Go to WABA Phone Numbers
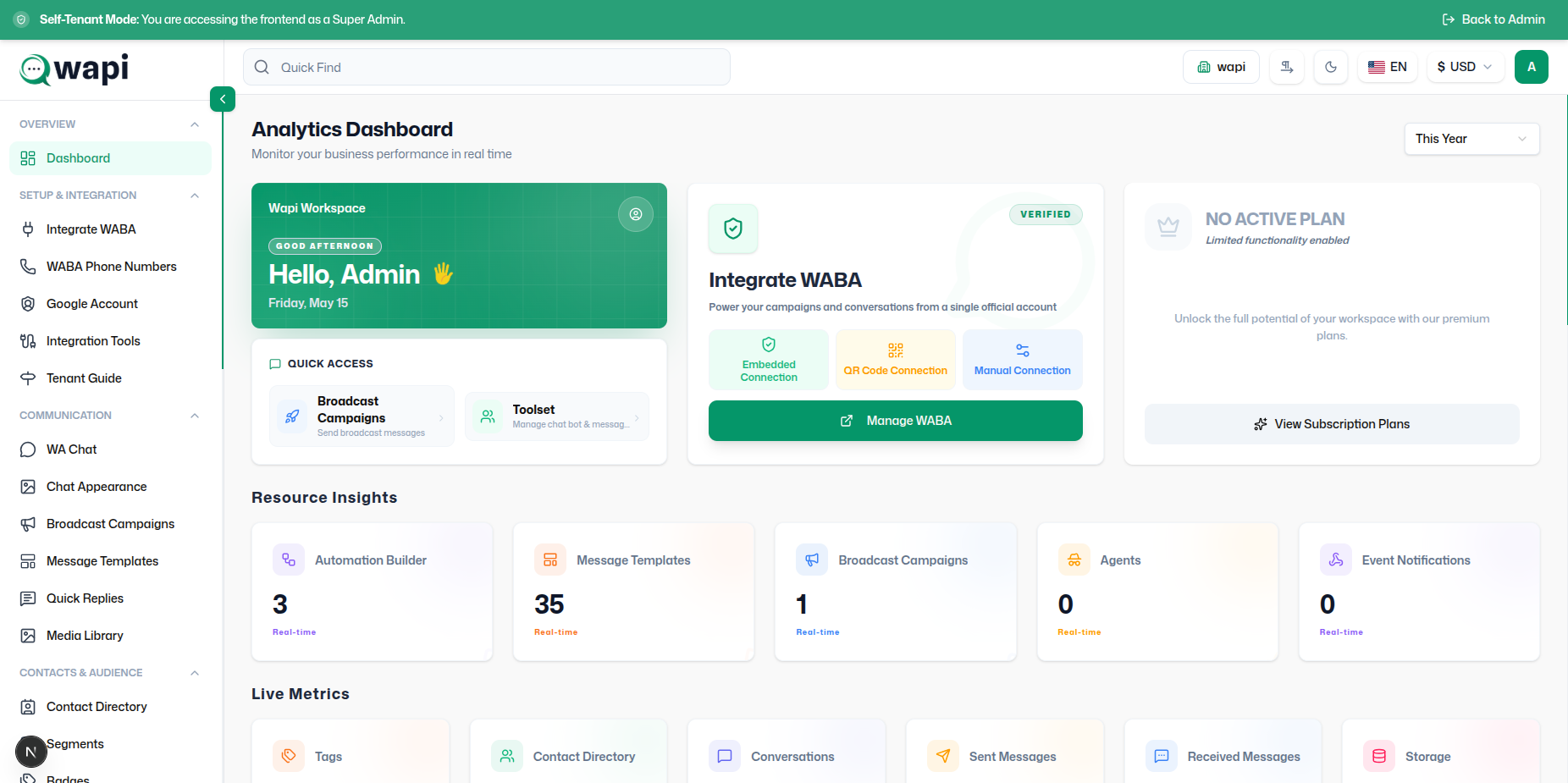This screenshot has height=783, width=1568. [110, 267]
